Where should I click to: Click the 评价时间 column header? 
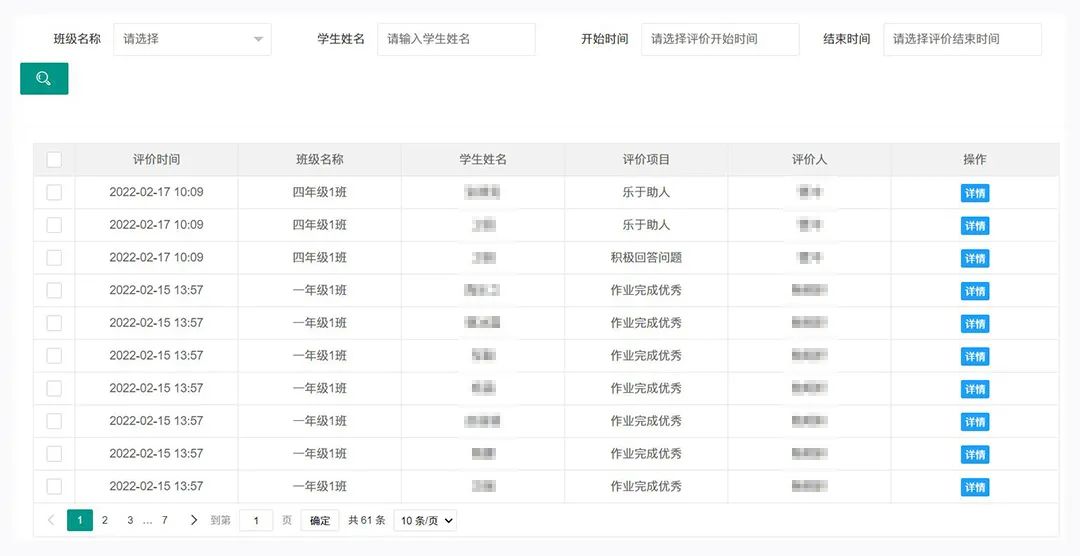156,160
